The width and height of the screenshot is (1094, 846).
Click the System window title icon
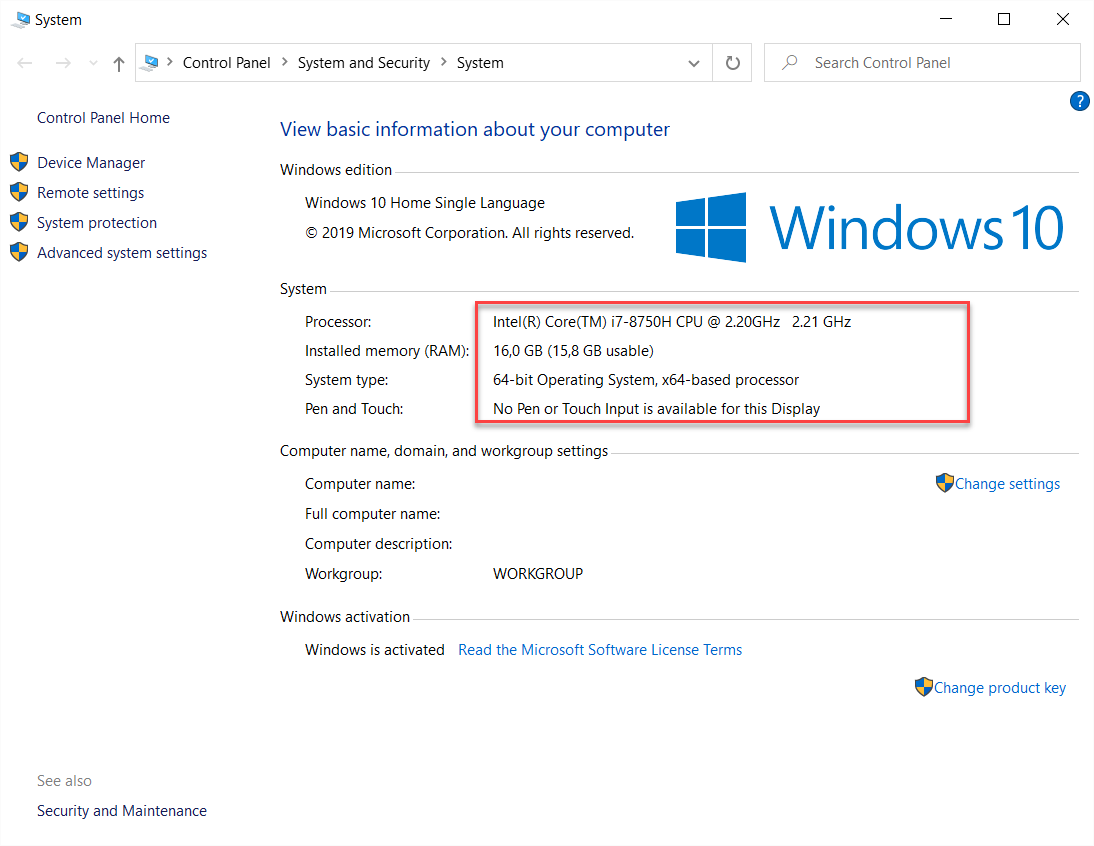pyautogui.click(x=22, y=20)
